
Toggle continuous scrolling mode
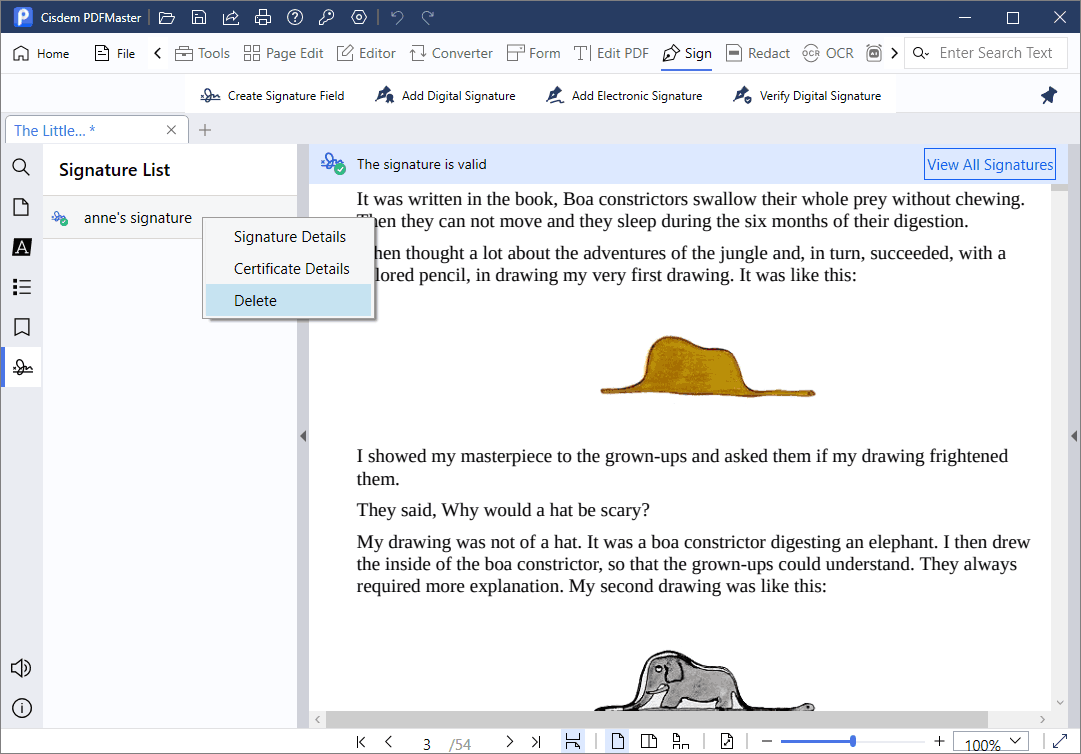click(x=680, y=742)
